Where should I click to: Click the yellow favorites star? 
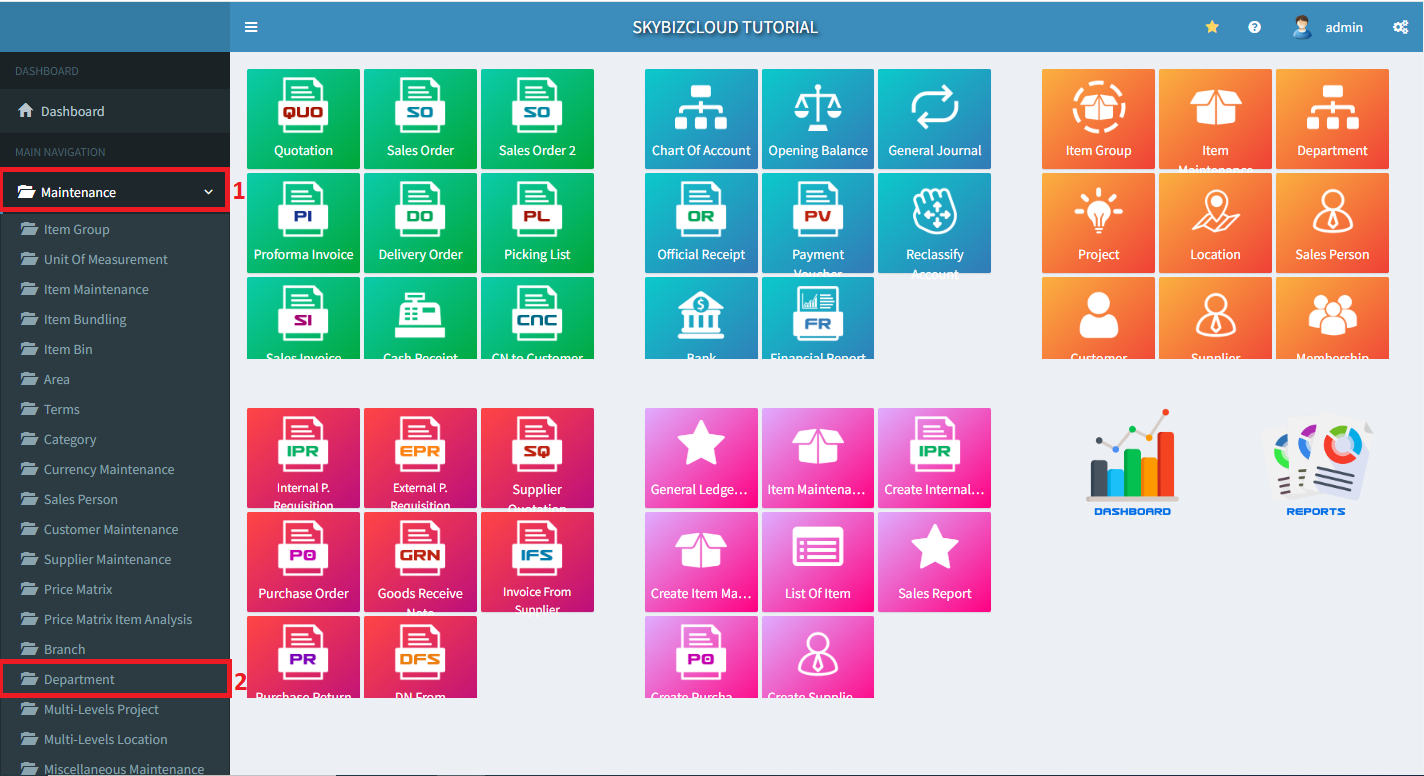click(1212, 27)
